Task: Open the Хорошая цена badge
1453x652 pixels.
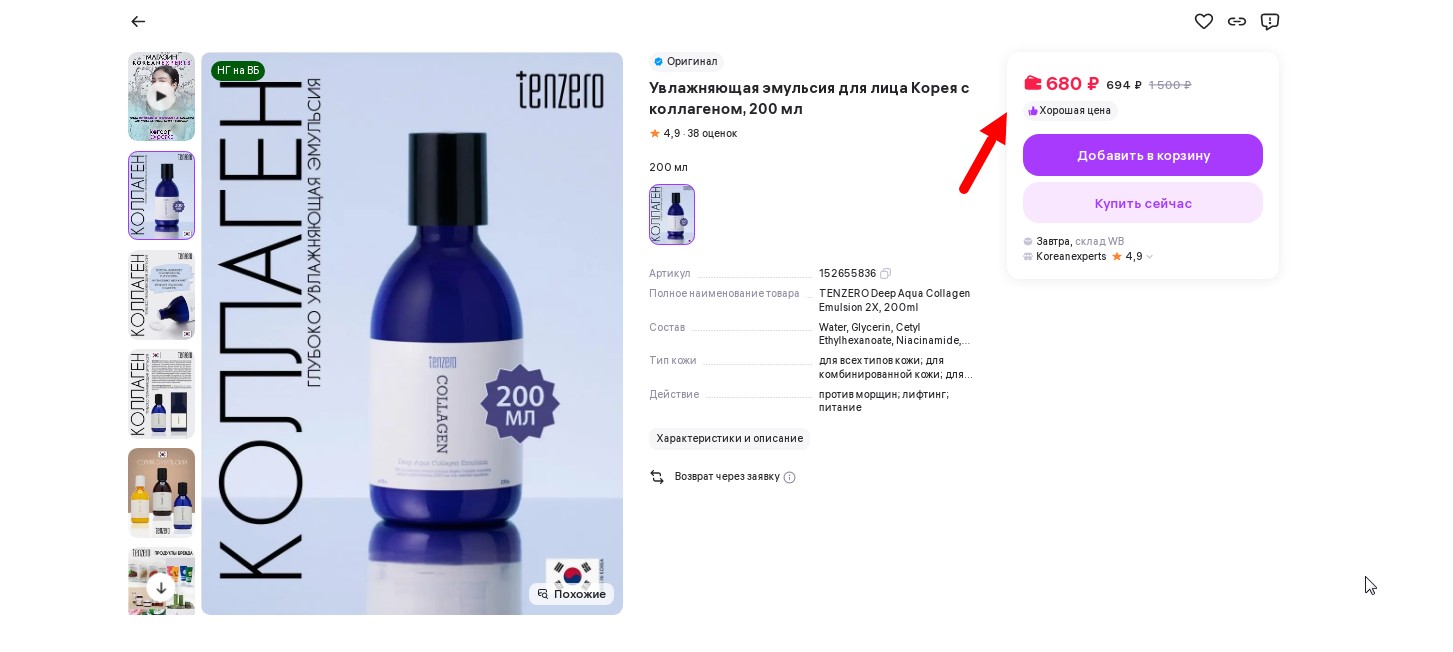Action: point(1069,111)
